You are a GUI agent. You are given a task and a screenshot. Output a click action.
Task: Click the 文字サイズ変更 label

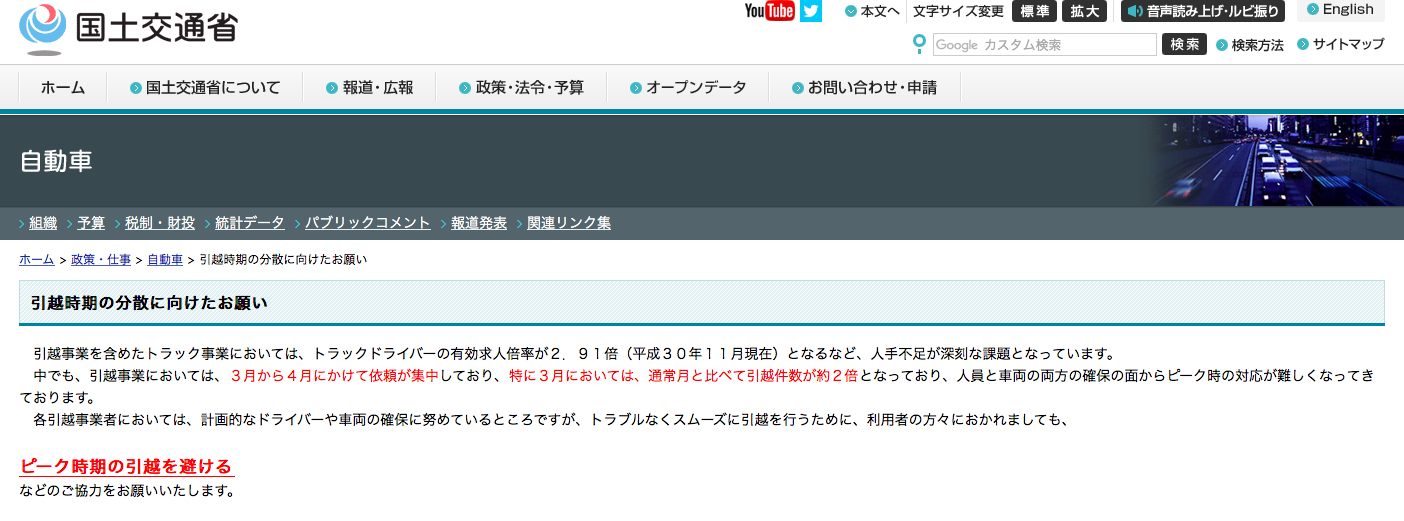pos(958,11)
